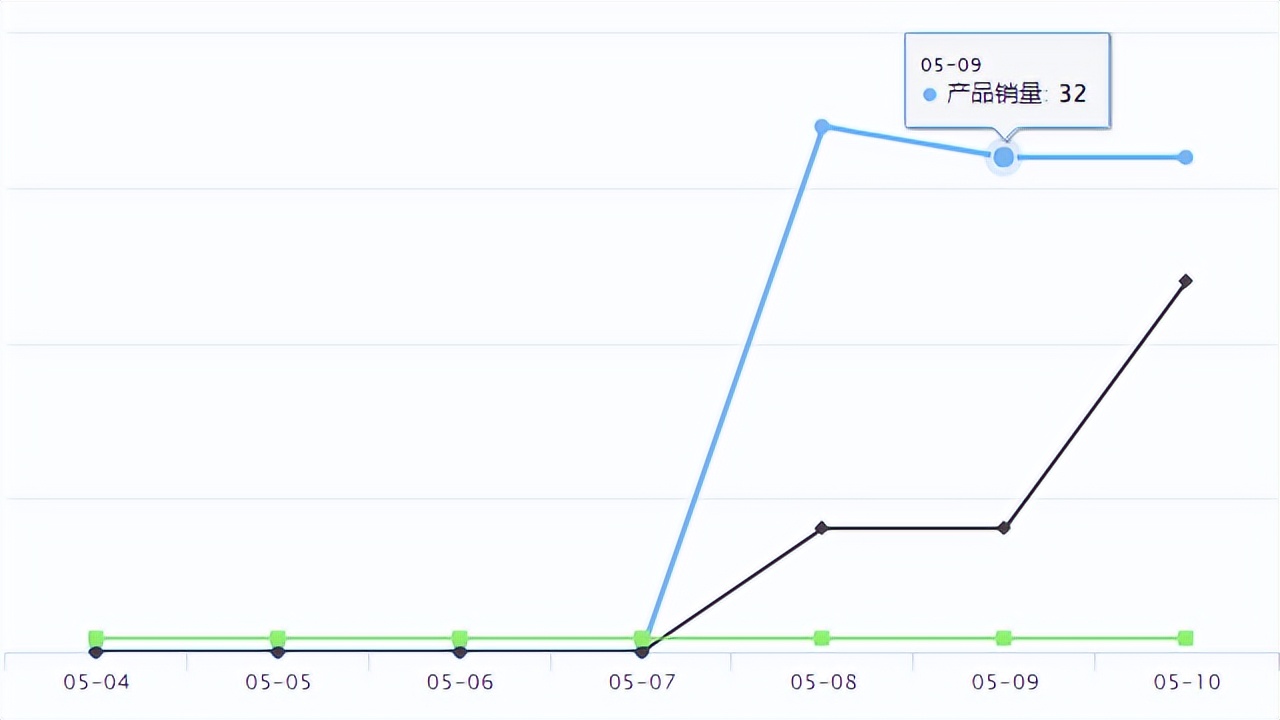Viewport: 1280px width, 720px height.
Task: Click the black diamond marker at 05-09
Action: click(x=1004, y=527)
